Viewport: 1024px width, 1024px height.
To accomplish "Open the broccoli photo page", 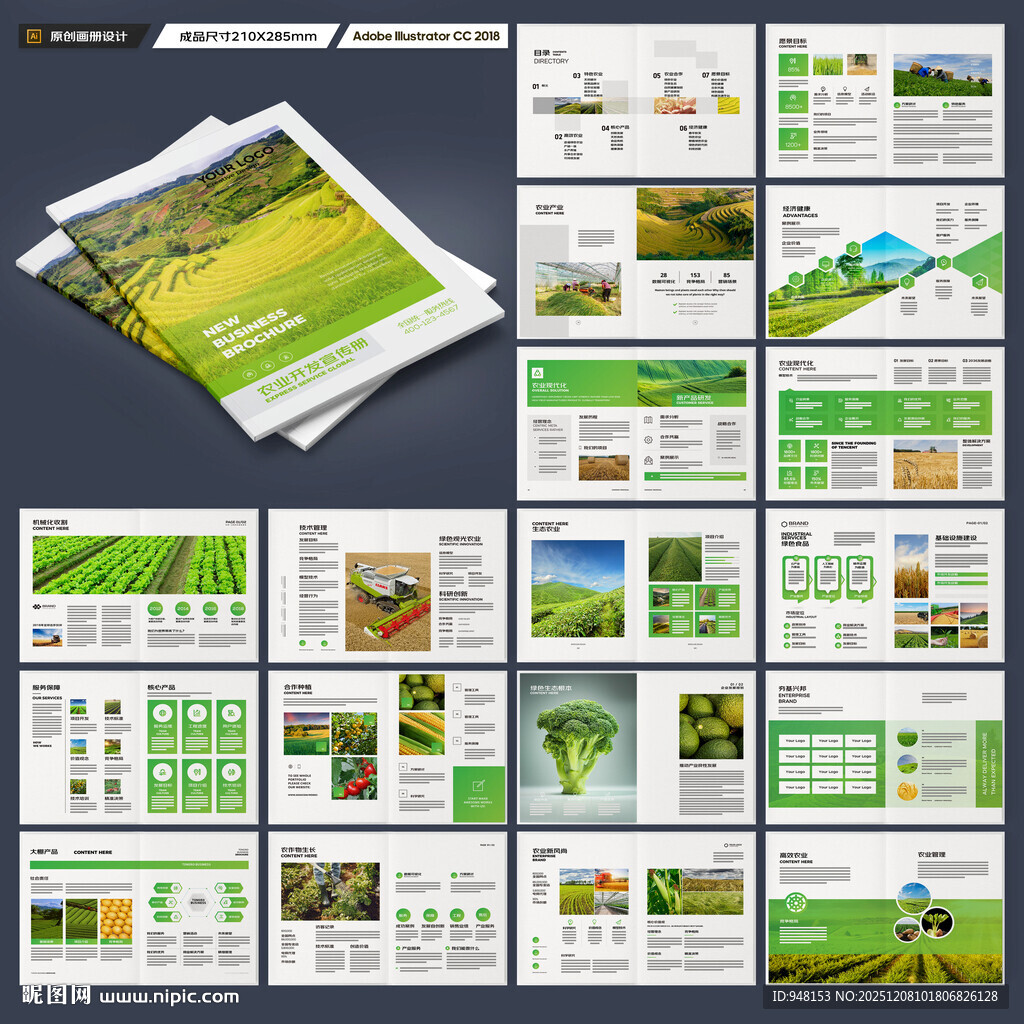I will coord(577,748).
